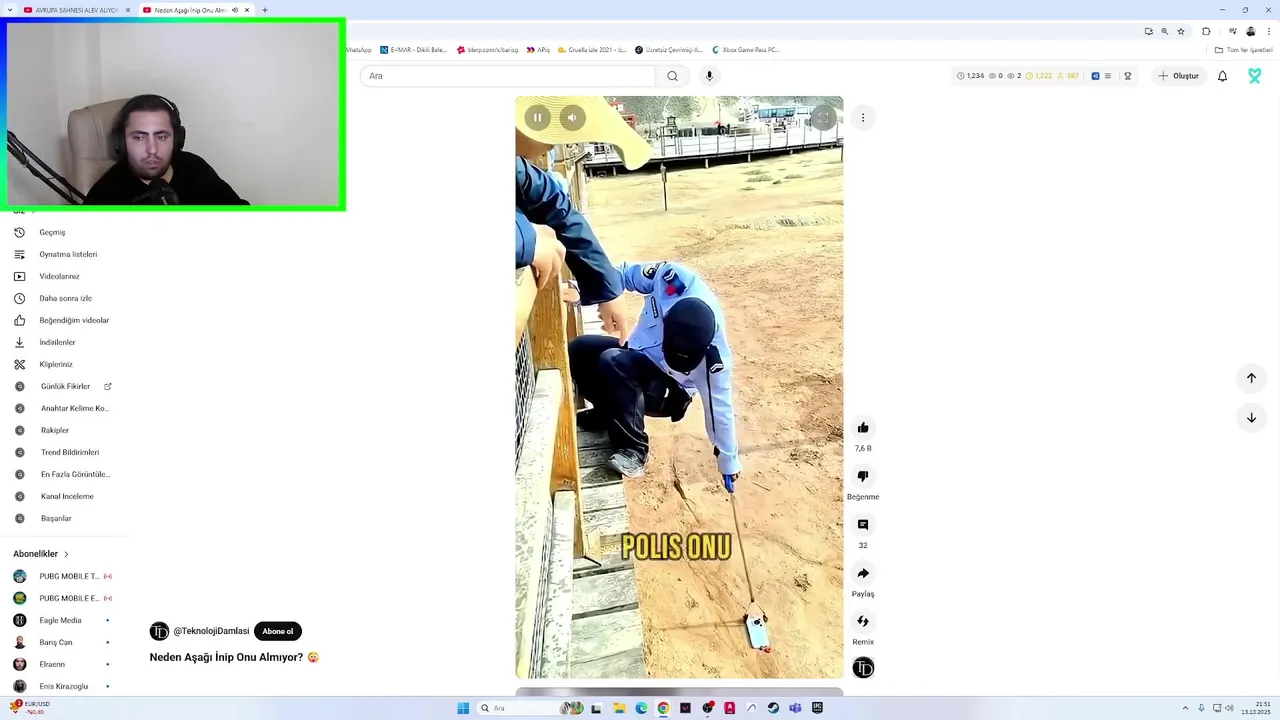
Task: Open fullscreen view of the Short
Action: [822, 118]
